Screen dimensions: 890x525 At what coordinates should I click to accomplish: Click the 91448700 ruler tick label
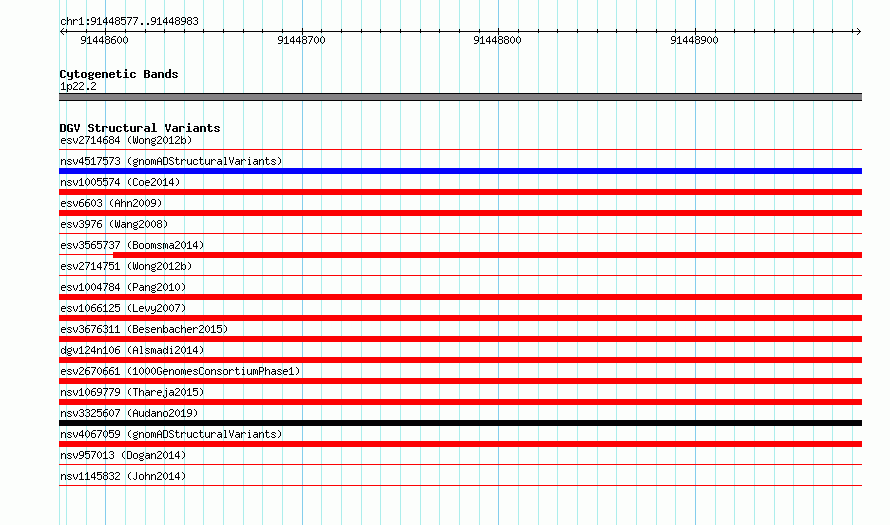click(x=301, y=40)
